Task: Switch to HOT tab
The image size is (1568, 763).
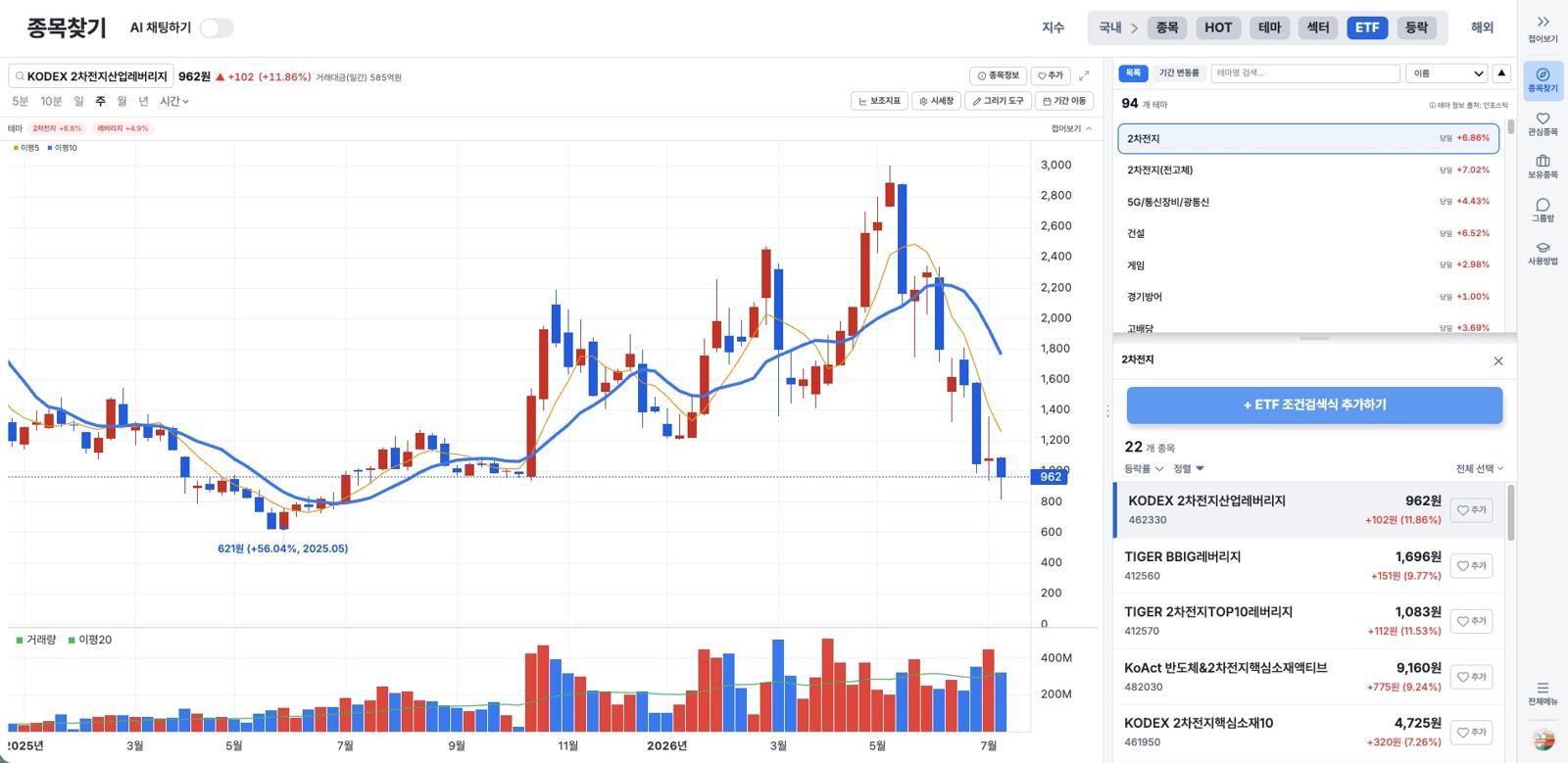Action: (1218, 27)
